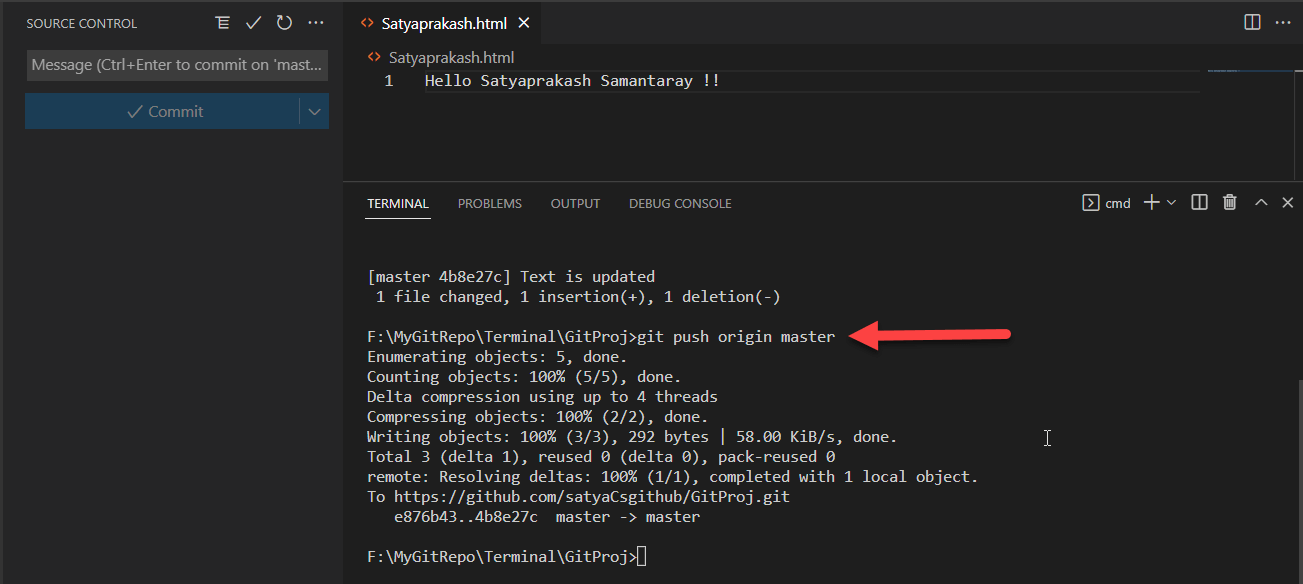
Task: Kill the terminal using the trash icon
Action: click(1229, 202)
